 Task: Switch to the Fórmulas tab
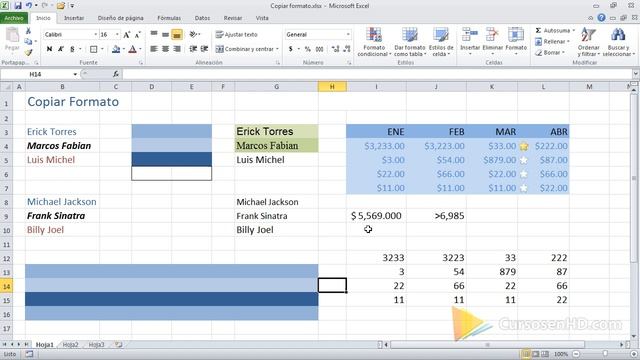(x=169, y=18)
